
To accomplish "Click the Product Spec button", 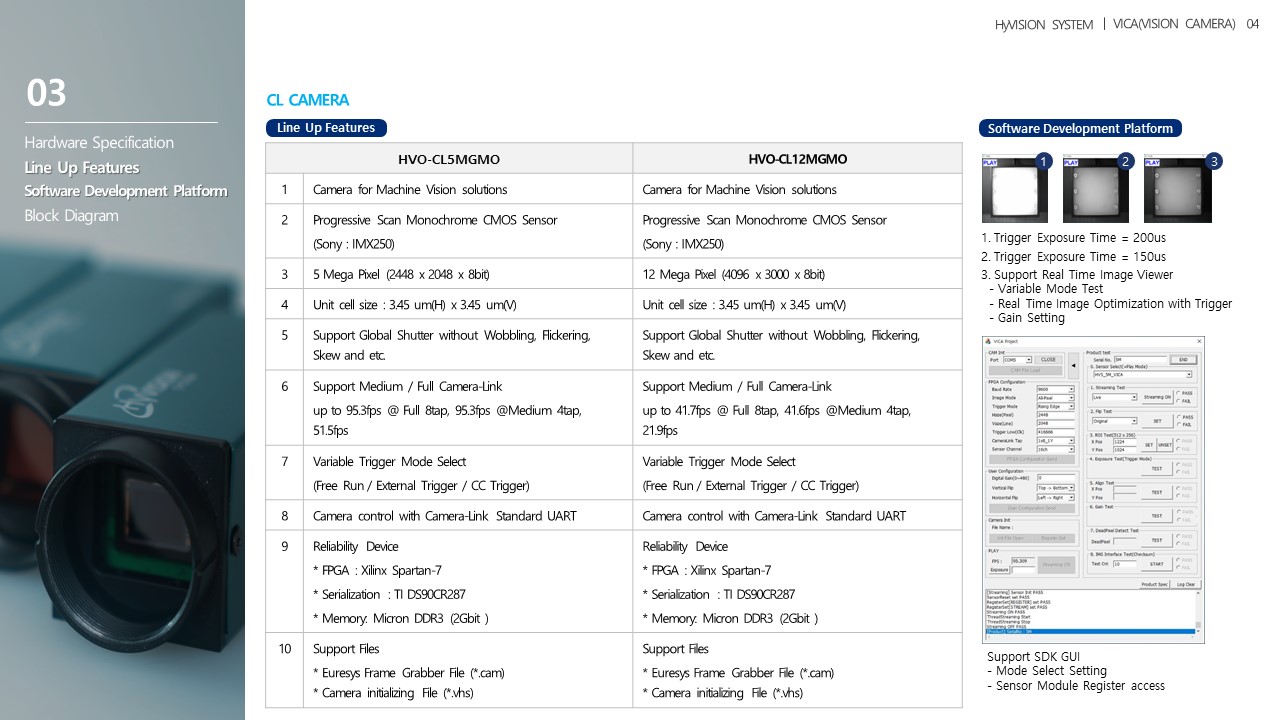I will pos(1154,584).
